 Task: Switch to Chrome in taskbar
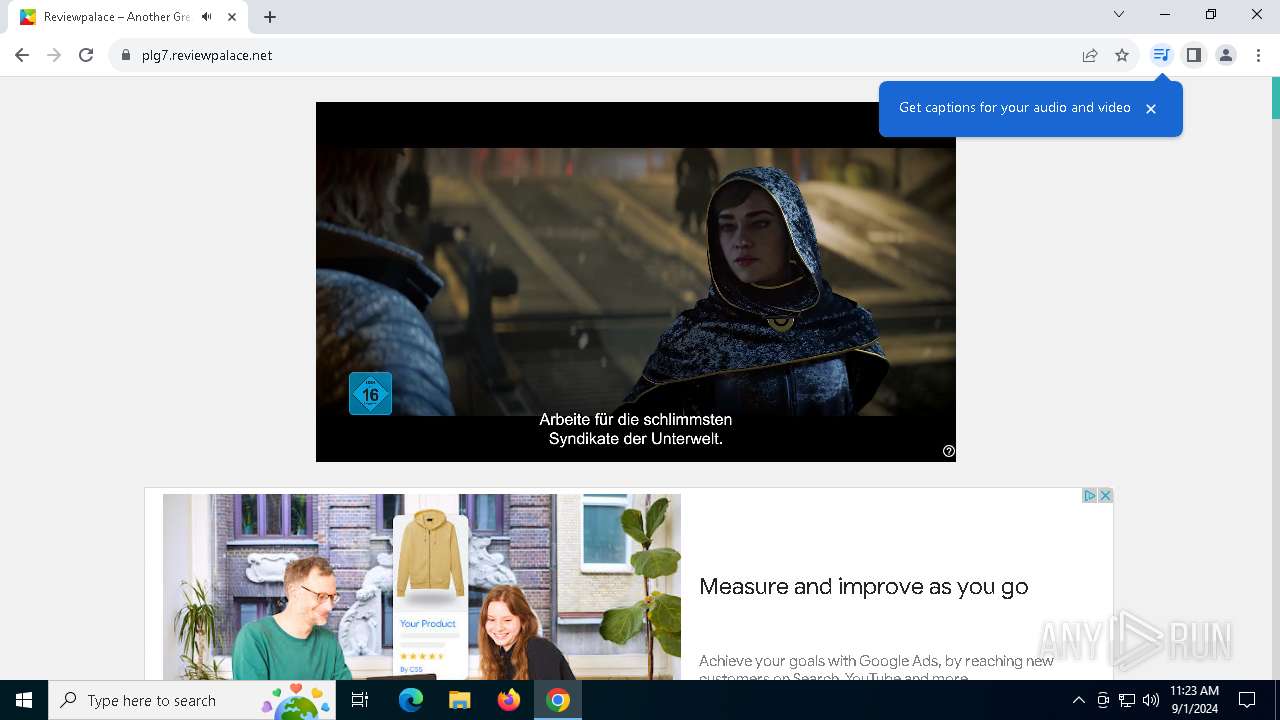click(558, 700)
